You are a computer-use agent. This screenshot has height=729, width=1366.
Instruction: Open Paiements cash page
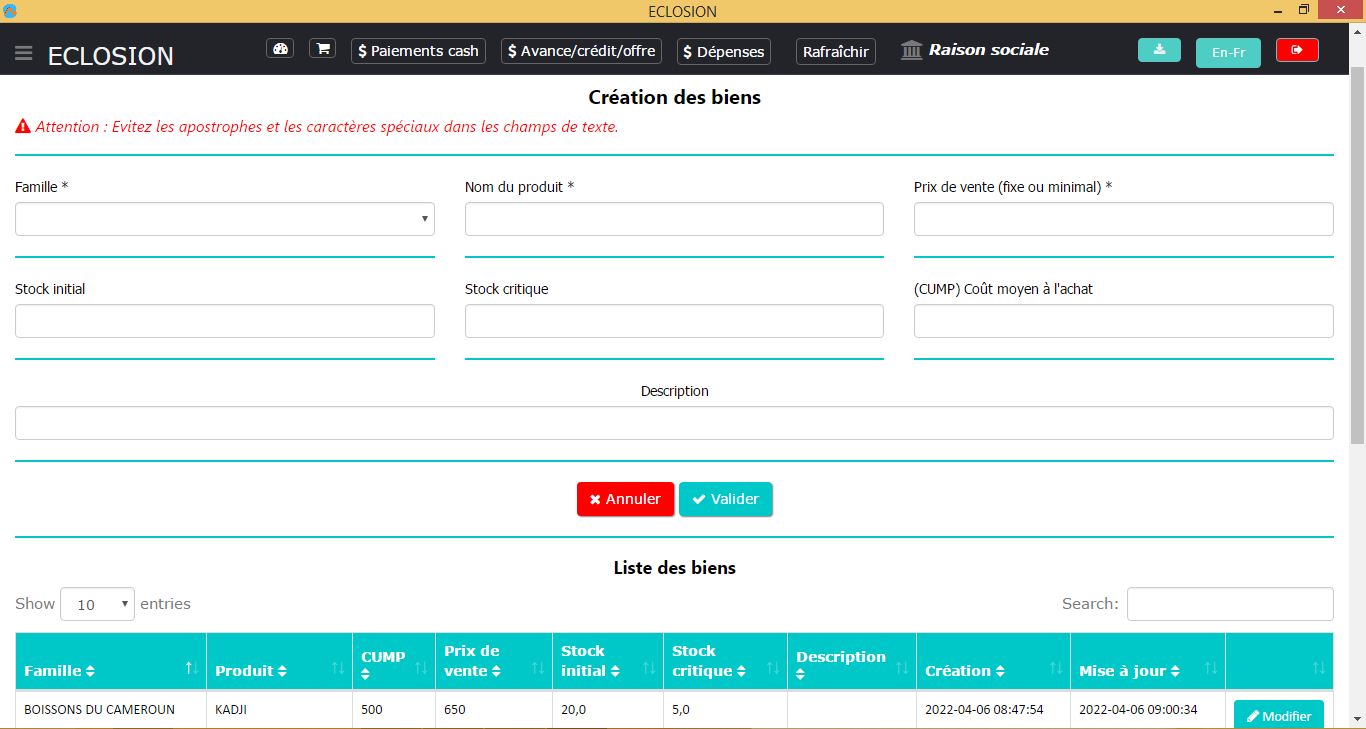pyautogui.click(x=418, y=51)
